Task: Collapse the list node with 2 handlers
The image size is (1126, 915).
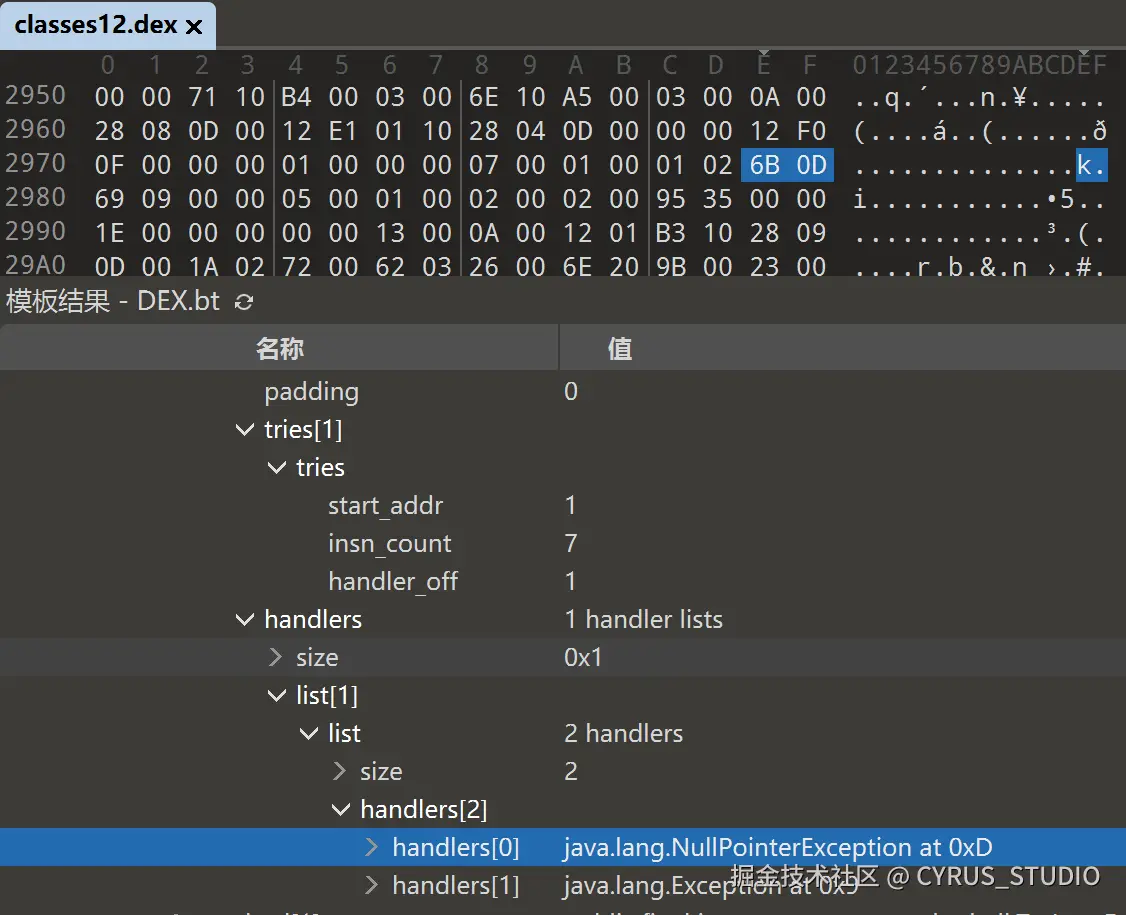Action: [309, 733]
